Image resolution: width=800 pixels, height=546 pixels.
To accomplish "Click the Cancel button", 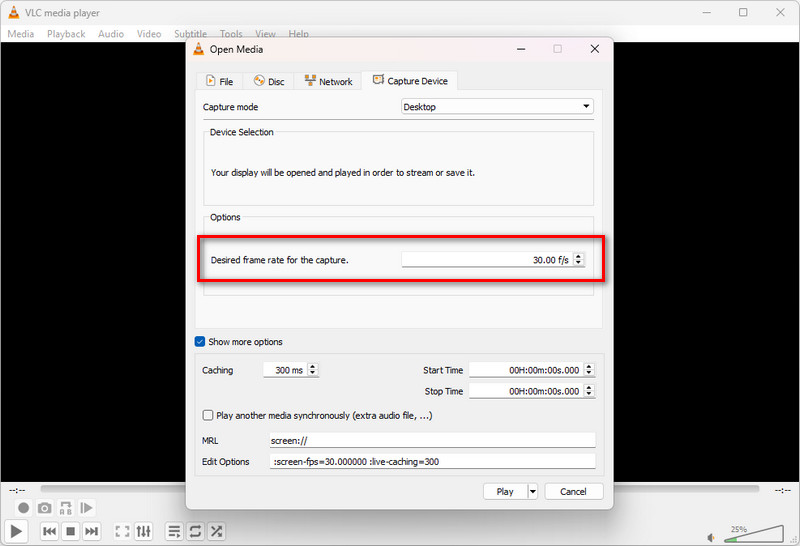I will [x=573, y=491].
